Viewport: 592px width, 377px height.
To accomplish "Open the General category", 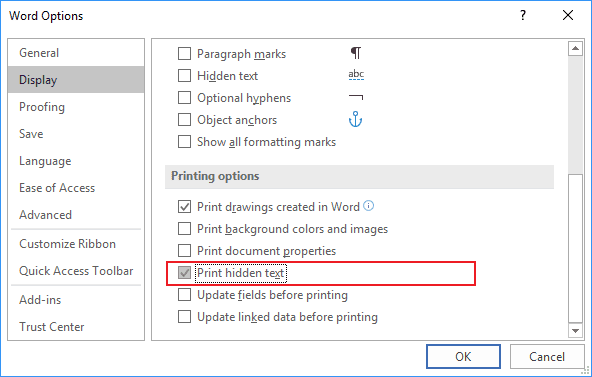I will click(x=76, y=53).
